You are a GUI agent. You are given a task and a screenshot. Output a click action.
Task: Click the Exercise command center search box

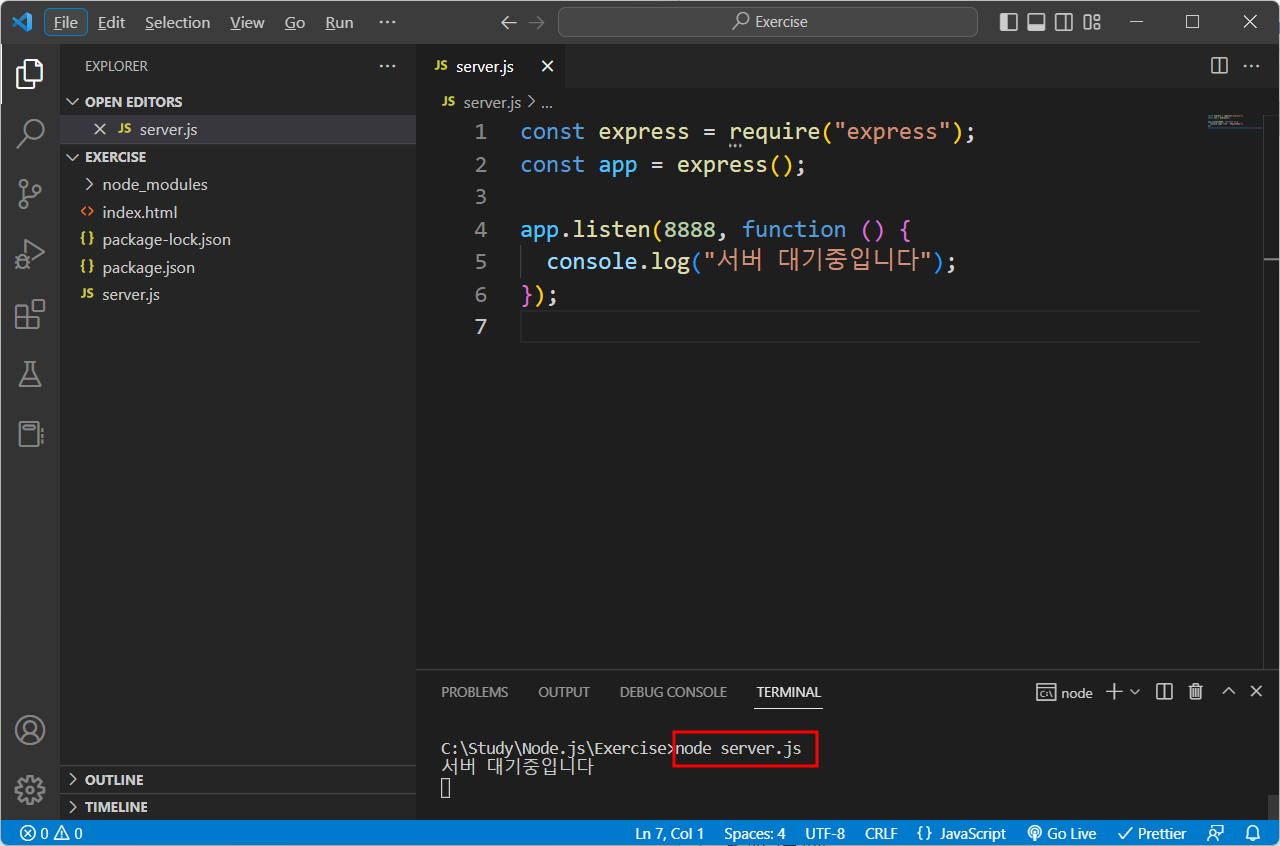click(x=768, y=22)
